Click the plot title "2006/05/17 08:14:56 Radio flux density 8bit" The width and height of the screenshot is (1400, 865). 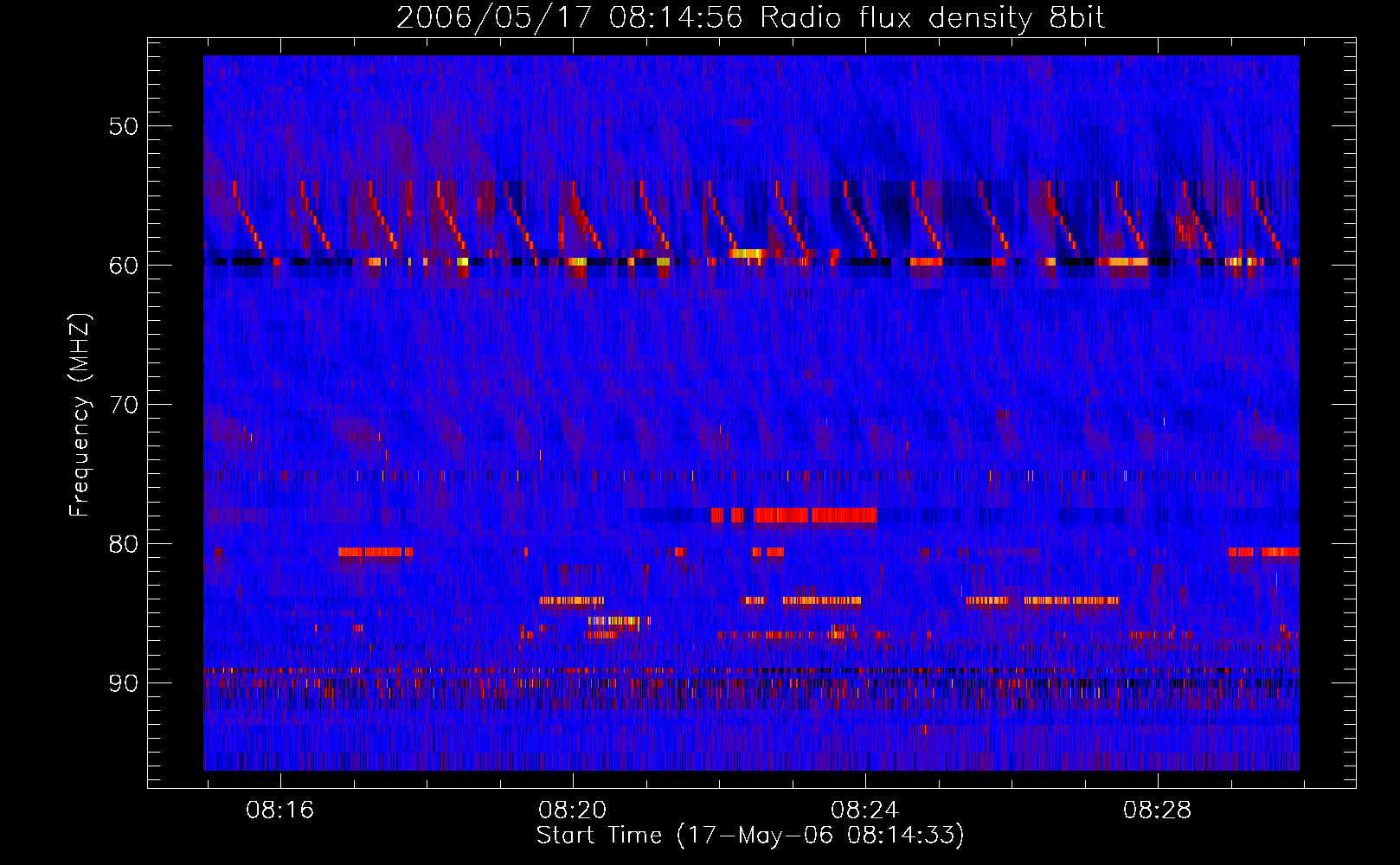pyautogui.click(x=750, y=17)
